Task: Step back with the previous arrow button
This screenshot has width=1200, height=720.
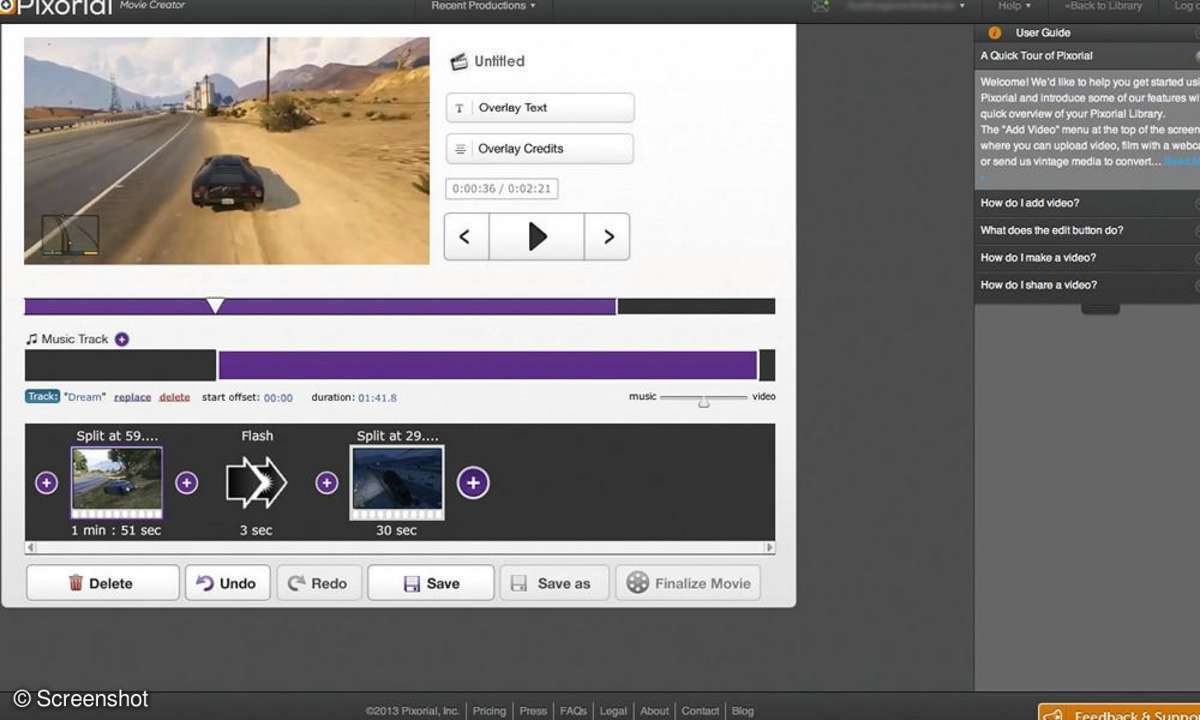Action: point(466,237)
